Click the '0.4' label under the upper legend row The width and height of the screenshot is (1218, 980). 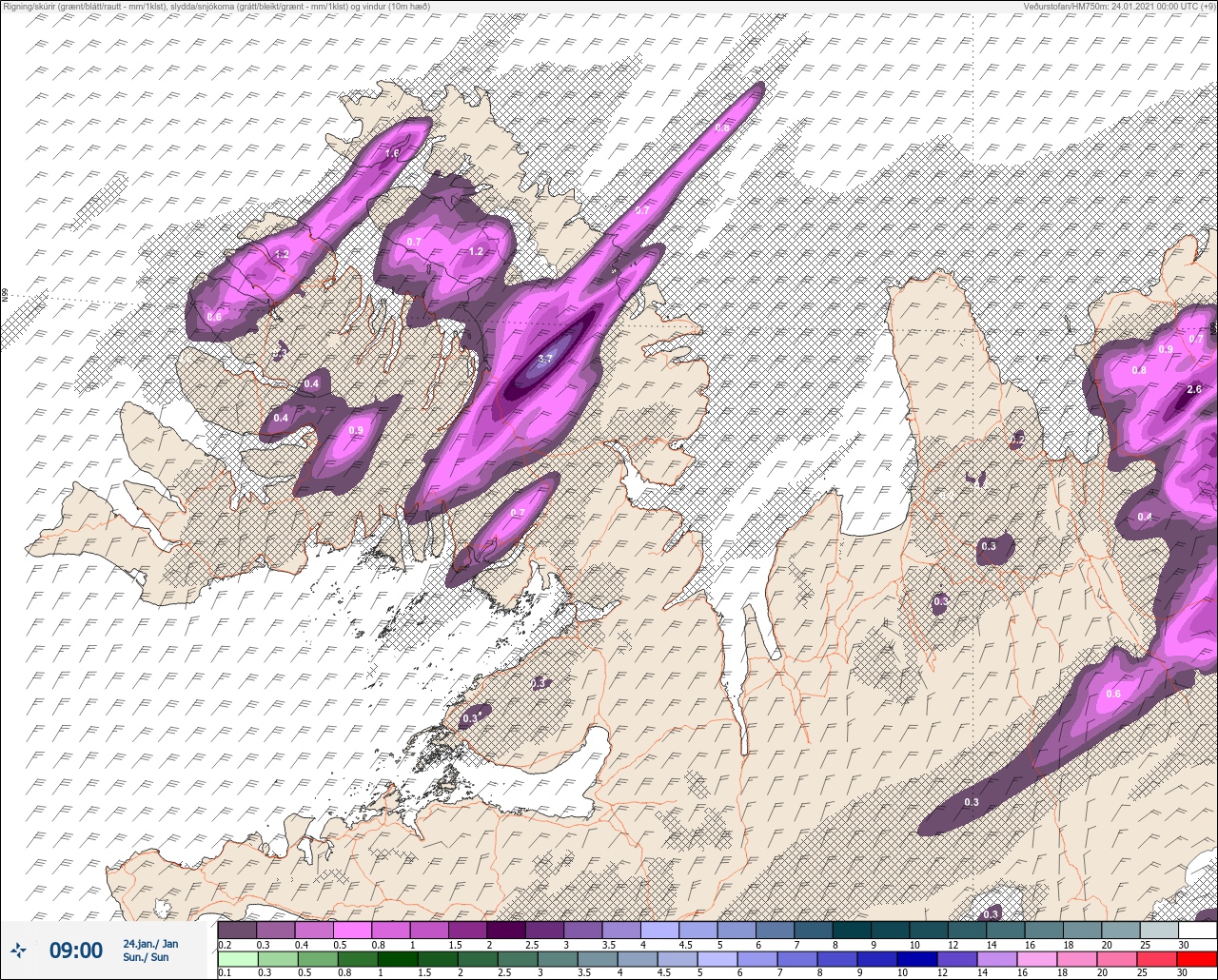click(x=302, y=945)
